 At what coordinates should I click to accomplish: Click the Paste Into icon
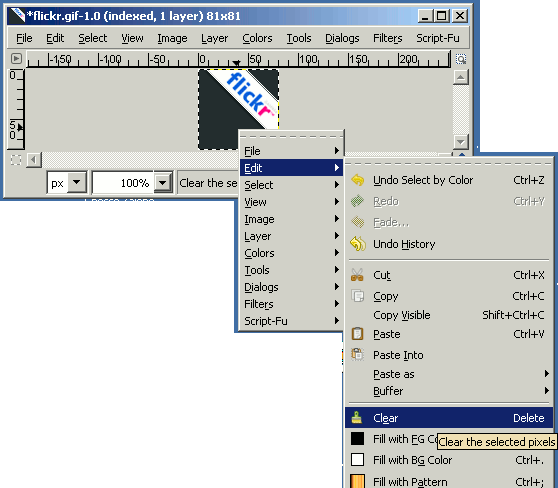(357, 355)
